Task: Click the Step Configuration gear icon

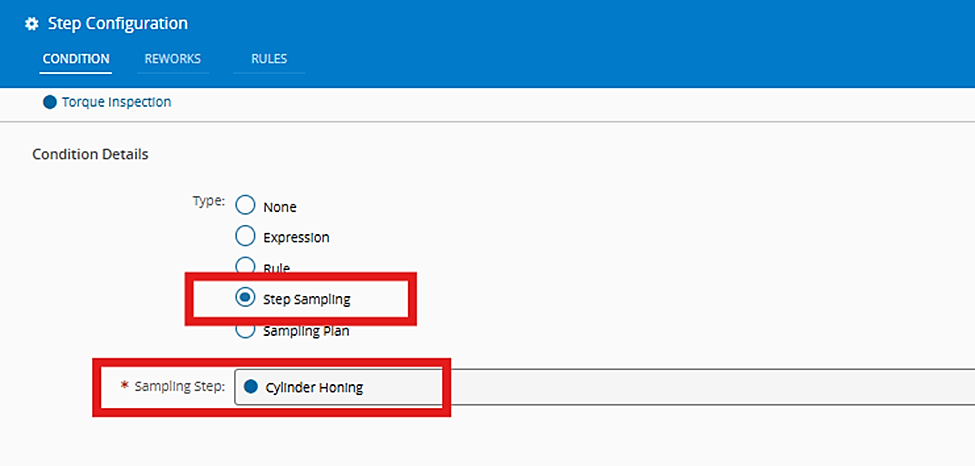Action: (33, 24)
